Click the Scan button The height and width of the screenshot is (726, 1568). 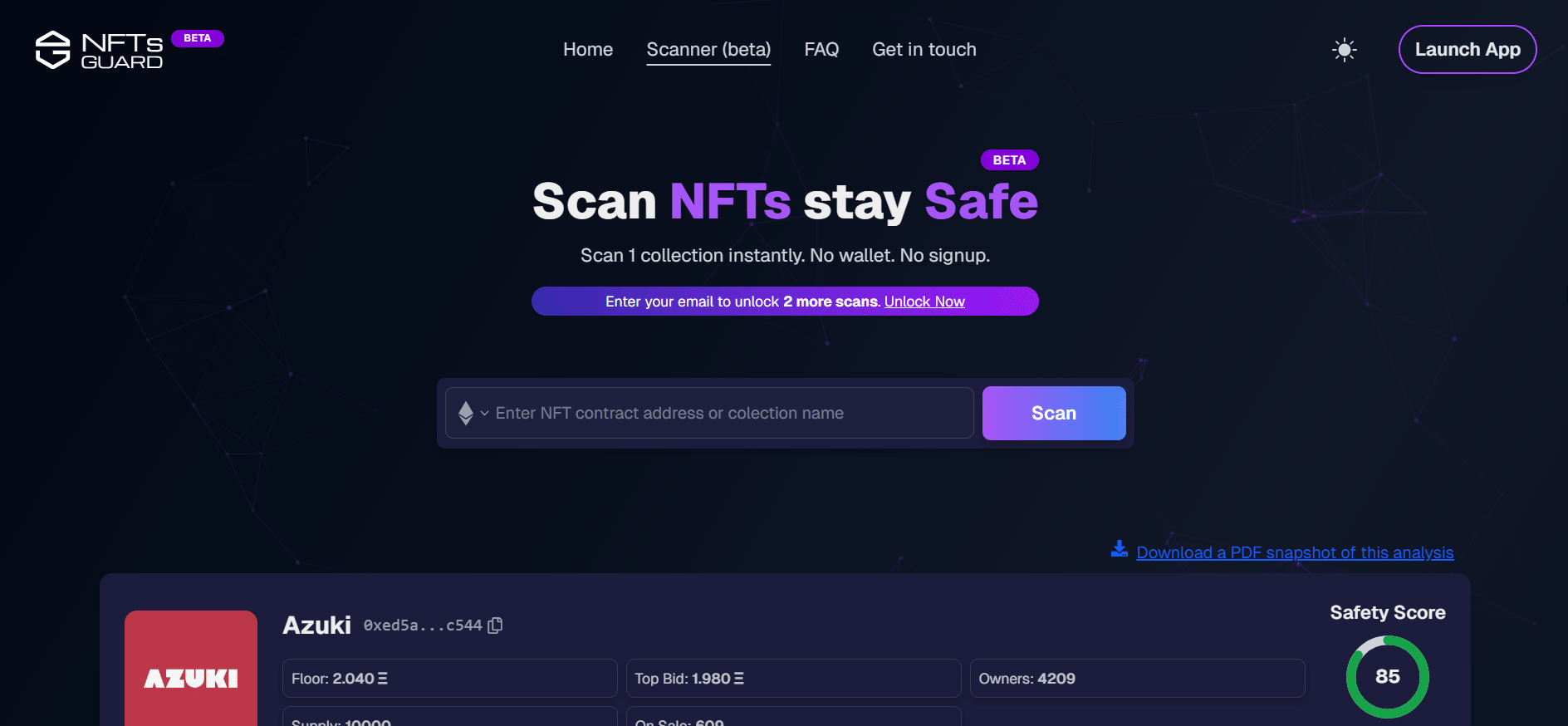tap(1053, 414)
